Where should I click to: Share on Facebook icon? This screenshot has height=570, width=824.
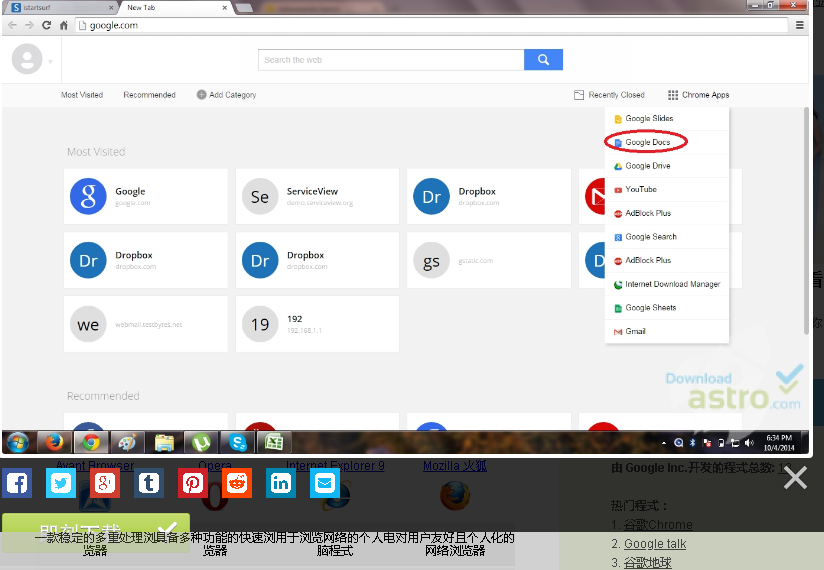[x=17, y=483]
